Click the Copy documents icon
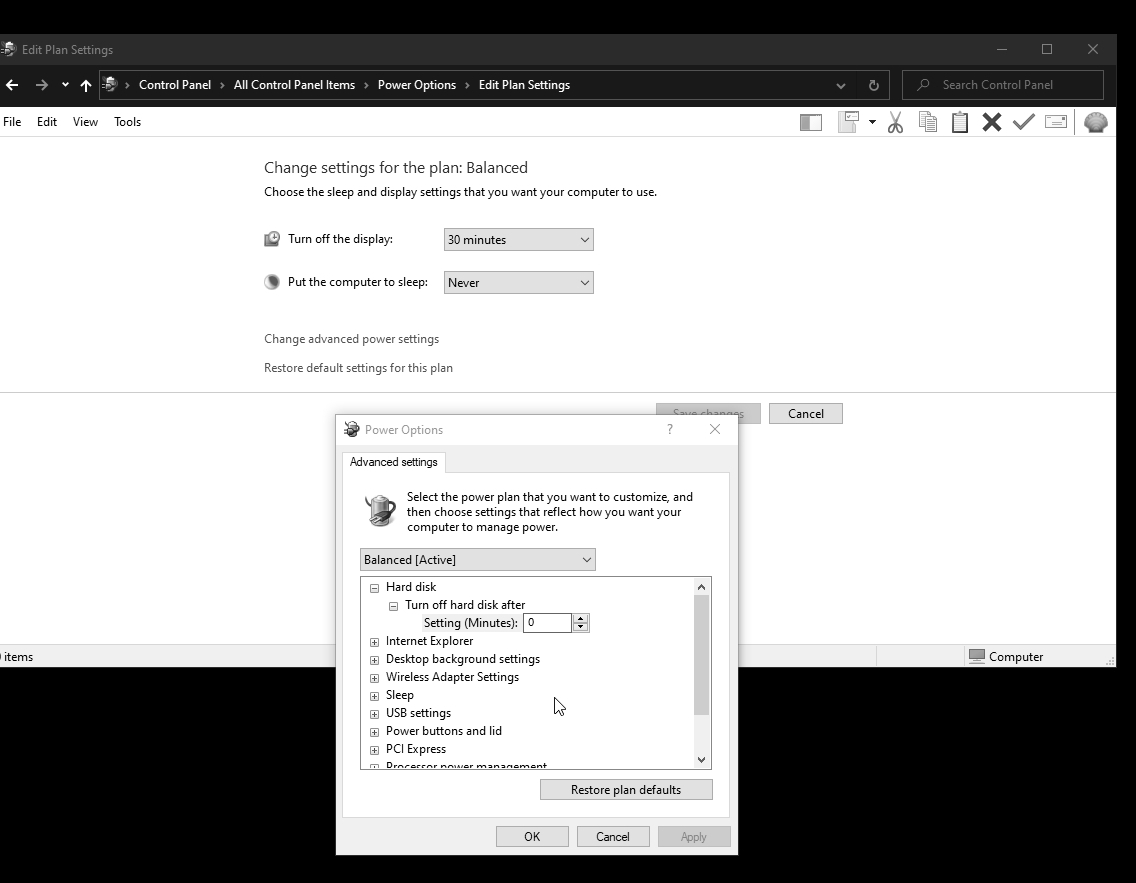This screenshot has height=883, width=1136. [927, 122]
